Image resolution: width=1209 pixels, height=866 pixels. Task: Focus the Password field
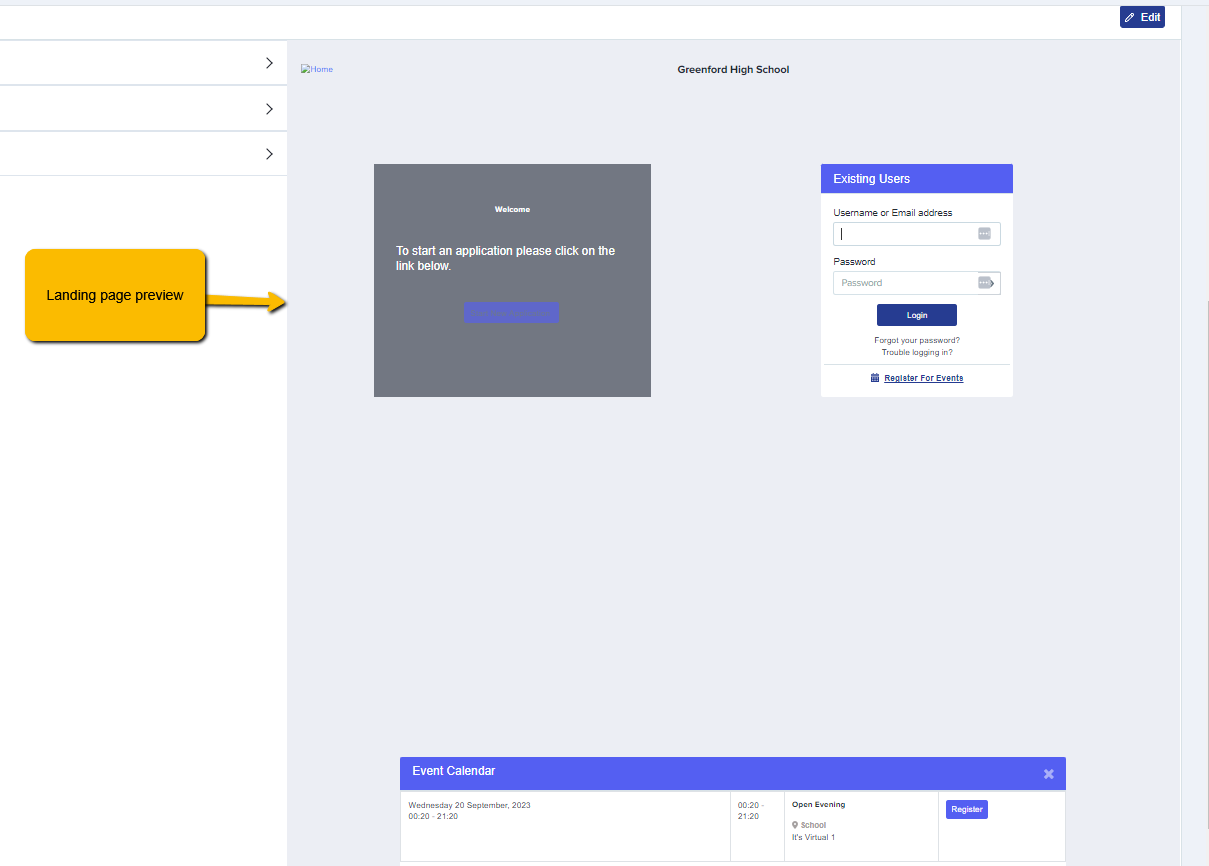[916, 283]
